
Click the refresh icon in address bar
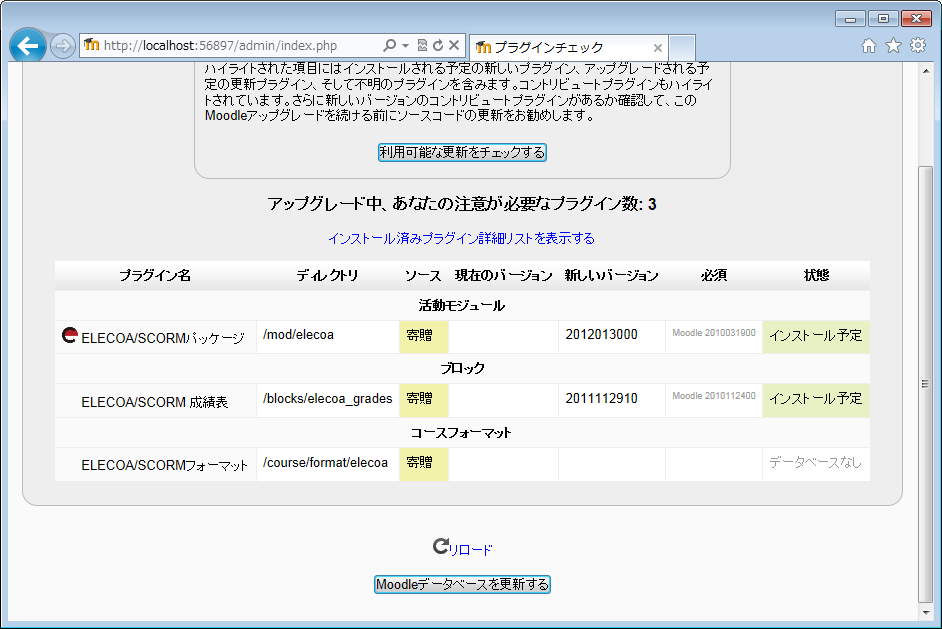point(438,46)
